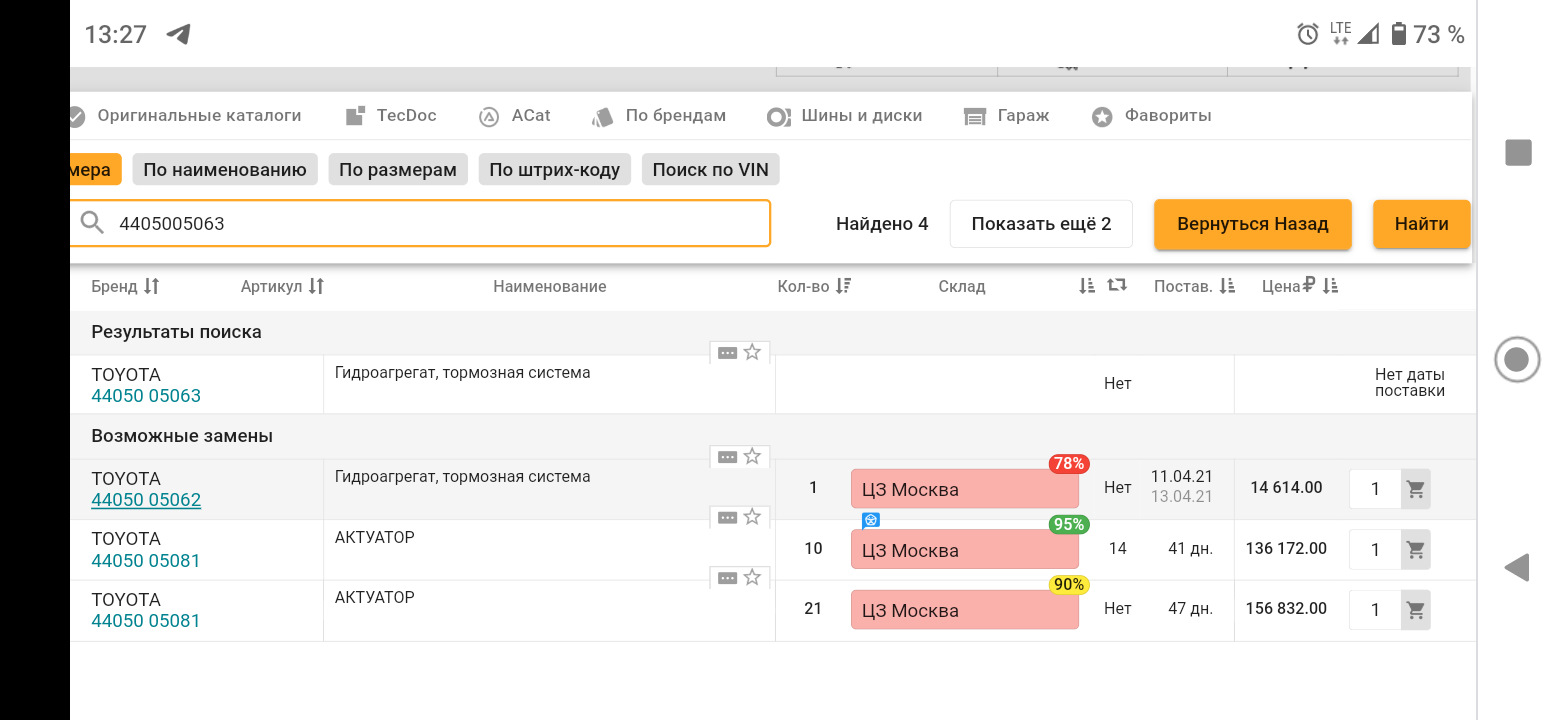Image resolution: width=1560 pixels, height=720 pixels.
Task: Click ЦЗ Москва warehouse with 95% badge
Action: click(x=965, y=550)
